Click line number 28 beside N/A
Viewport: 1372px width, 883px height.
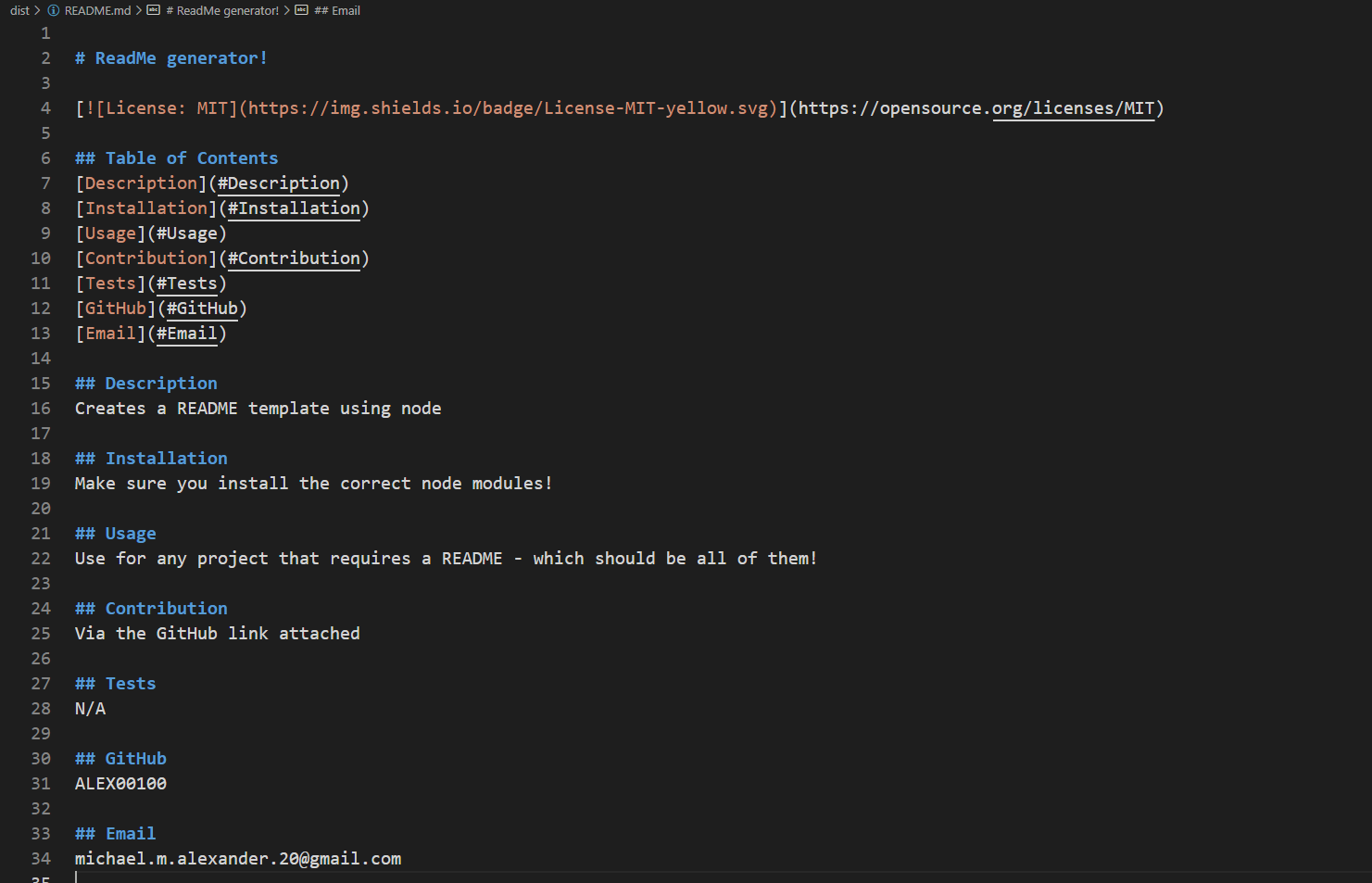41,708
